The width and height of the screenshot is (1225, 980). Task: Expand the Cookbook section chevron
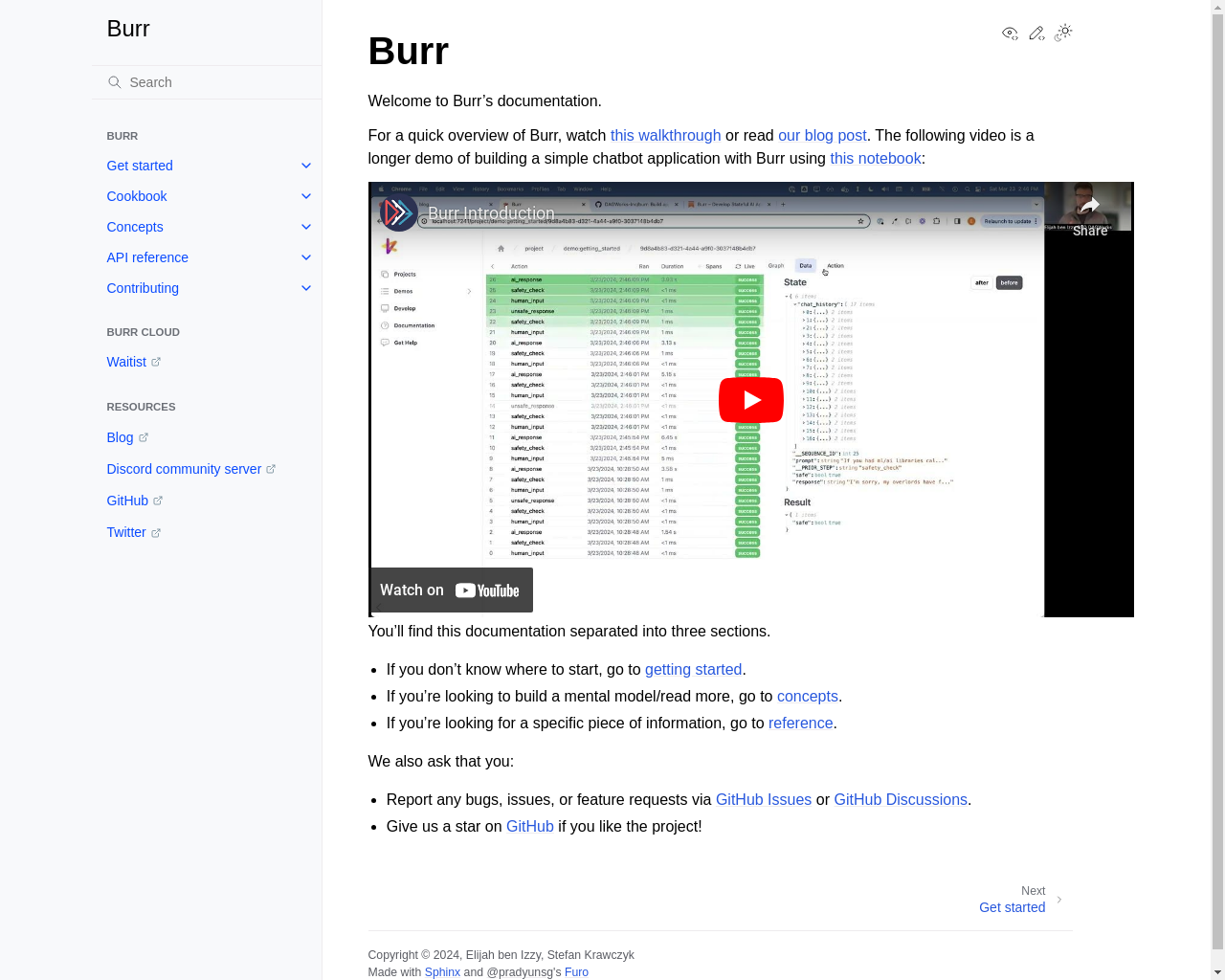point(306,196)
